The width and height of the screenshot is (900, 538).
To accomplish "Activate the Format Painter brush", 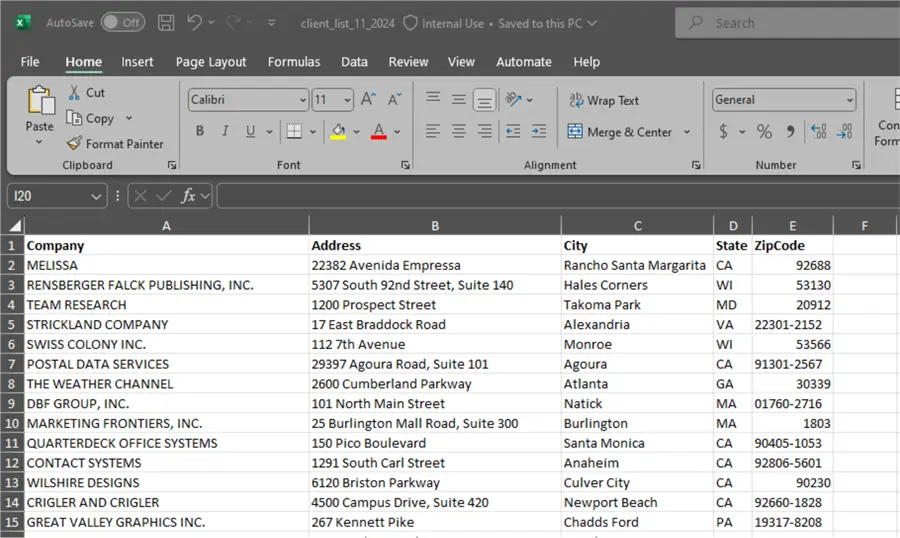I will [115, 144].
